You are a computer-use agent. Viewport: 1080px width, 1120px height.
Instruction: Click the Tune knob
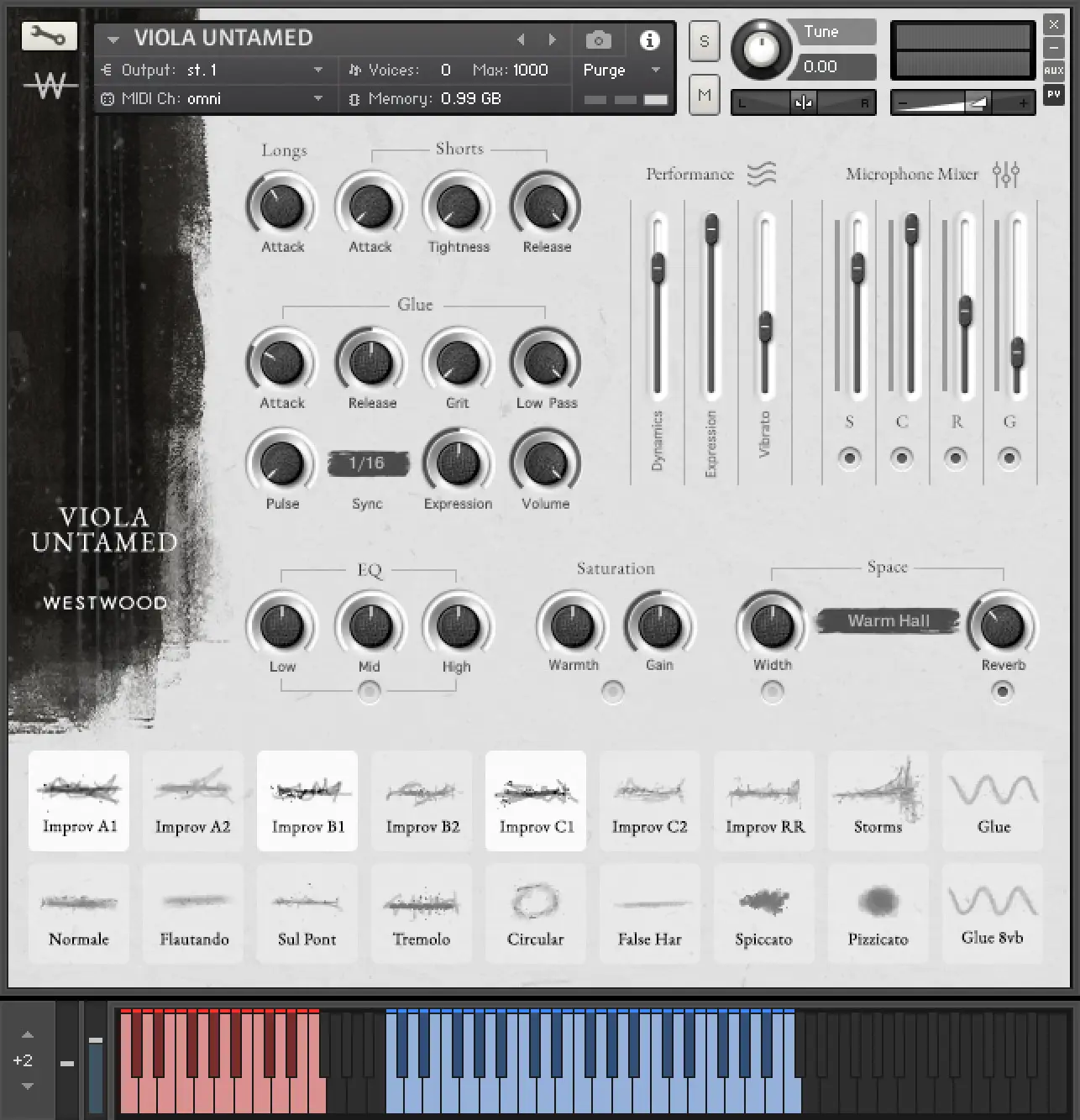pyautogui.click(x=762, y=48)
